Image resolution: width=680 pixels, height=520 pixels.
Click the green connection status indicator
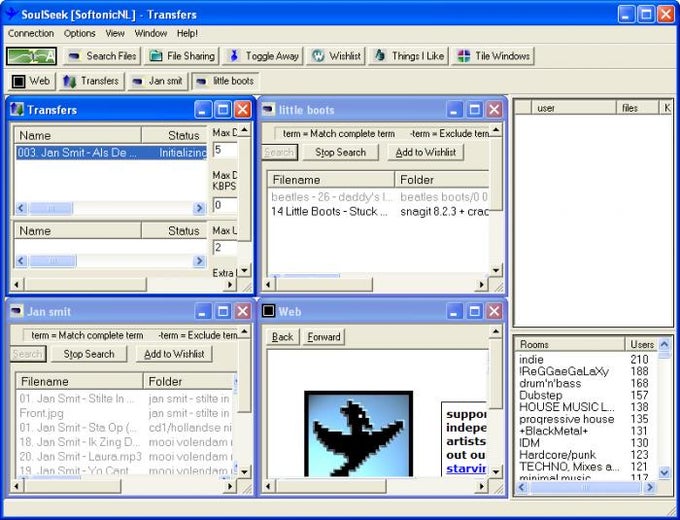[31, 56]
